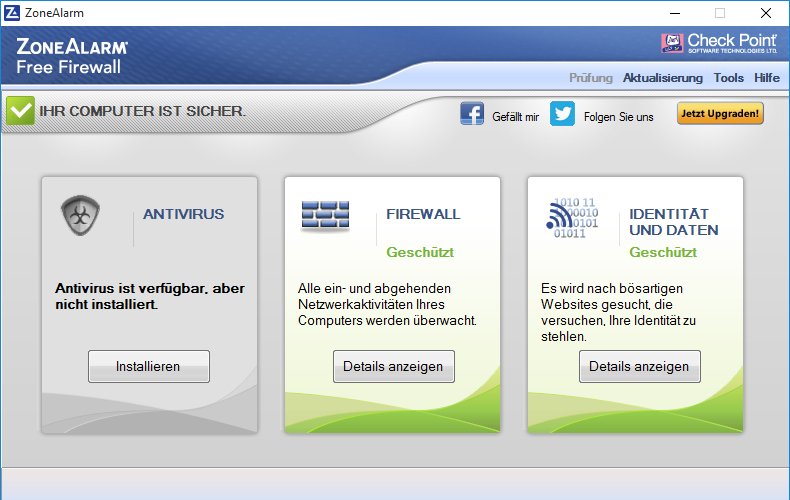The width and height of the screenshot is (790, 500).
Task: Click the Identity and Data binary icon
Action: pyautogui.click(x=572, y=218)
